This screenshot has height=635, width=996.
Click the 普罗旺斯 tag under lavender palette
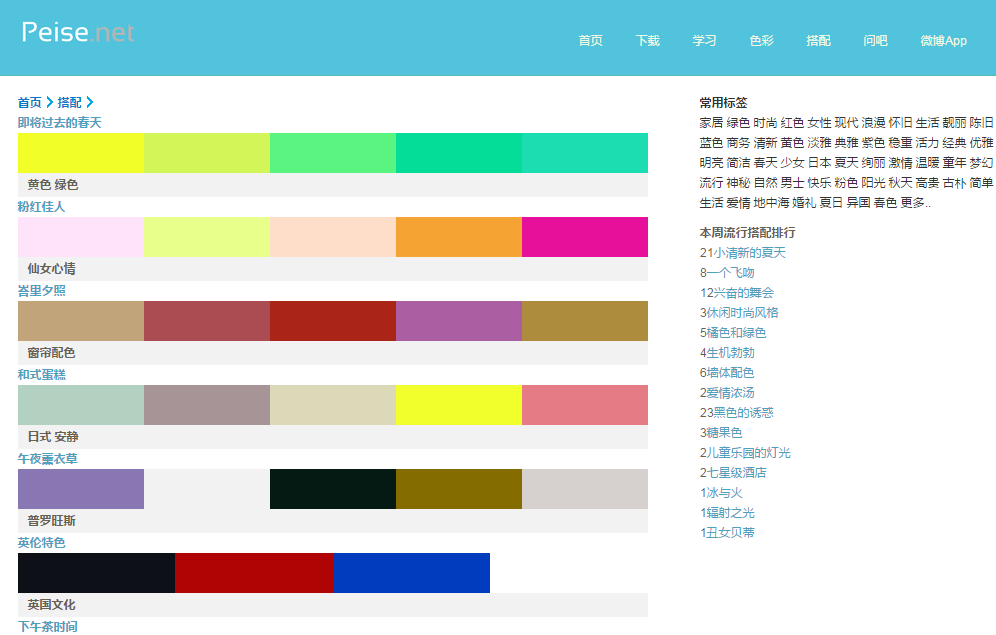[51, 521]
